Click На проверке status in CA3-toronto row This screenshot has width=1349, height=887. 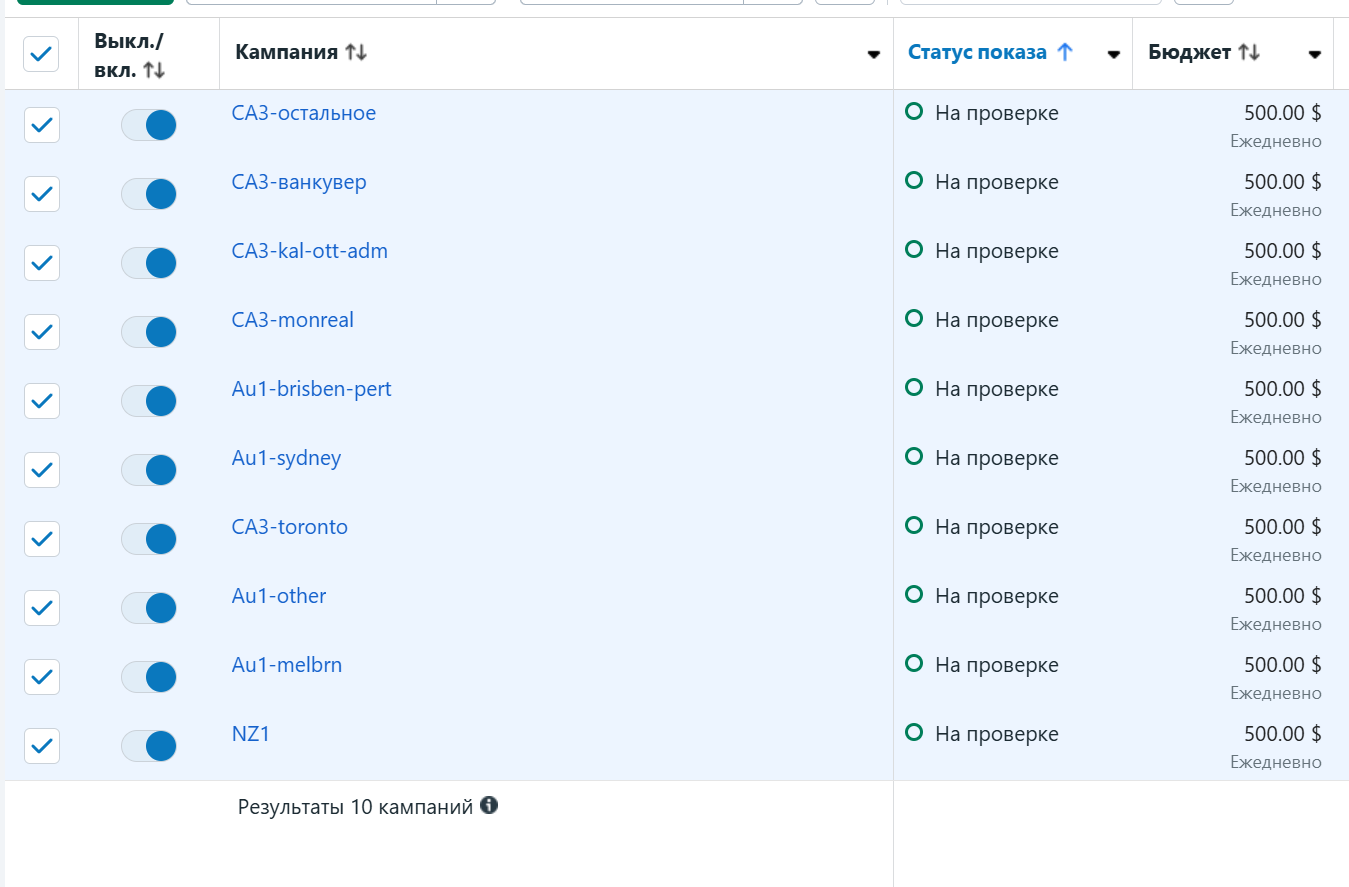[997, 527]
